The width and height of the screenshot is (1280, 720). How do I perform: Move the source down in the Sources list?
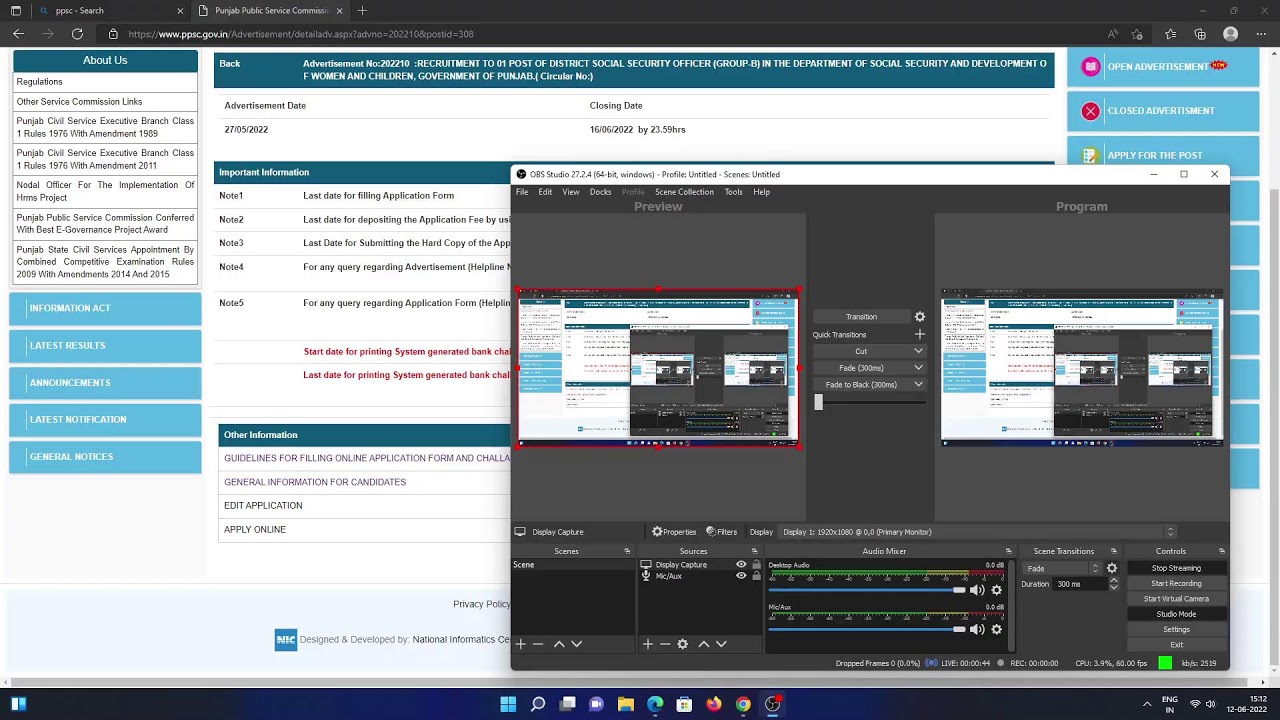(x=721, y=644)
